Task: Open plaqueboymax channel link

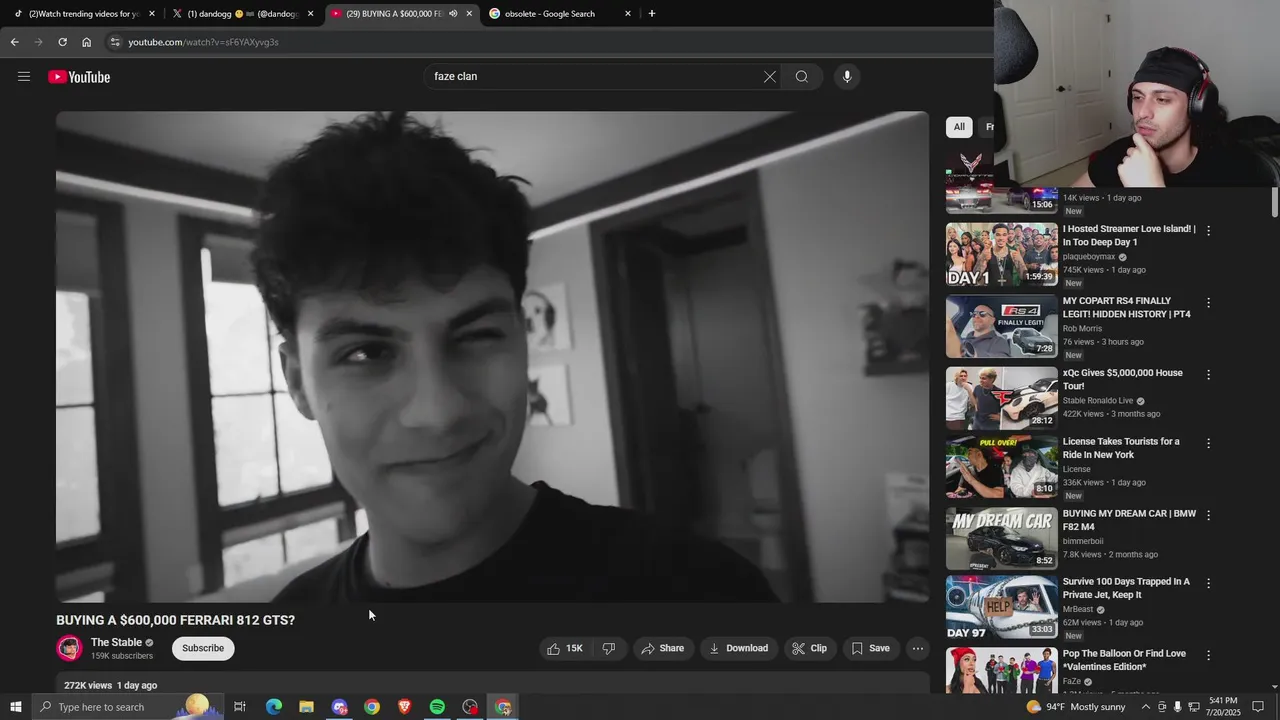Action: coord(1089,257)
